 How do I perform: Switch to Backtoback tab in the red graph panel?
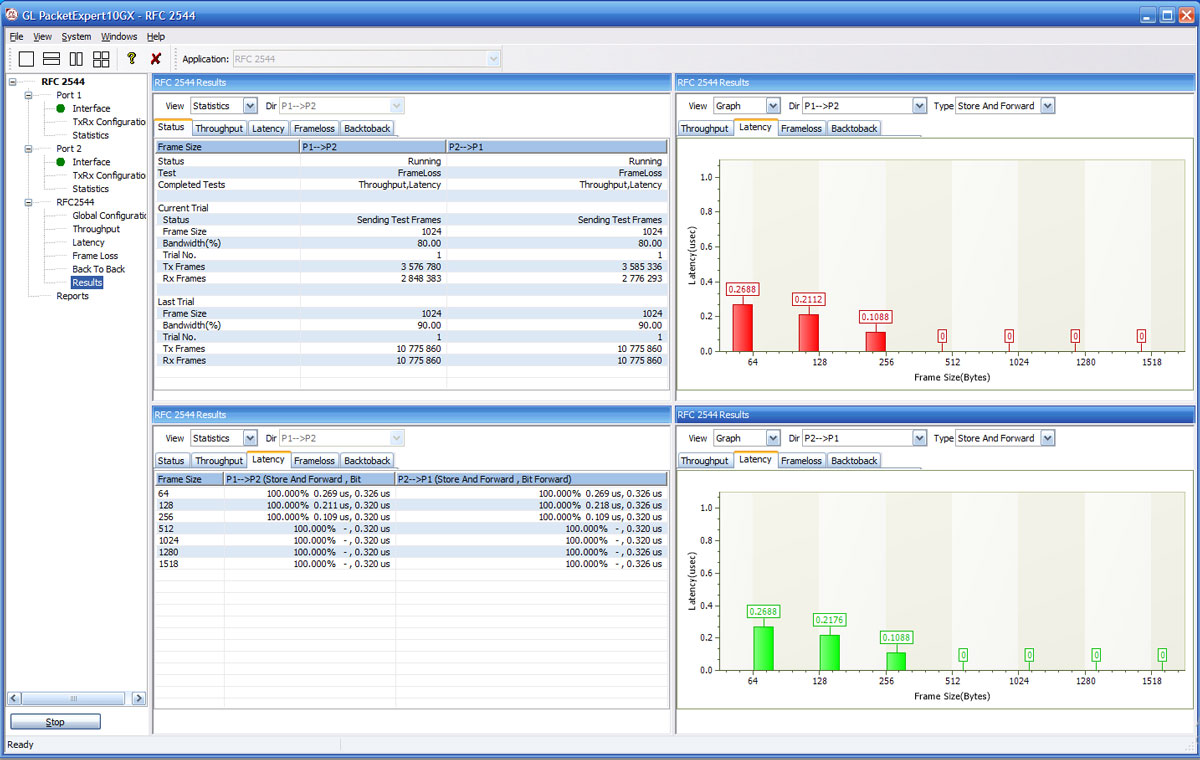[854, 128]
